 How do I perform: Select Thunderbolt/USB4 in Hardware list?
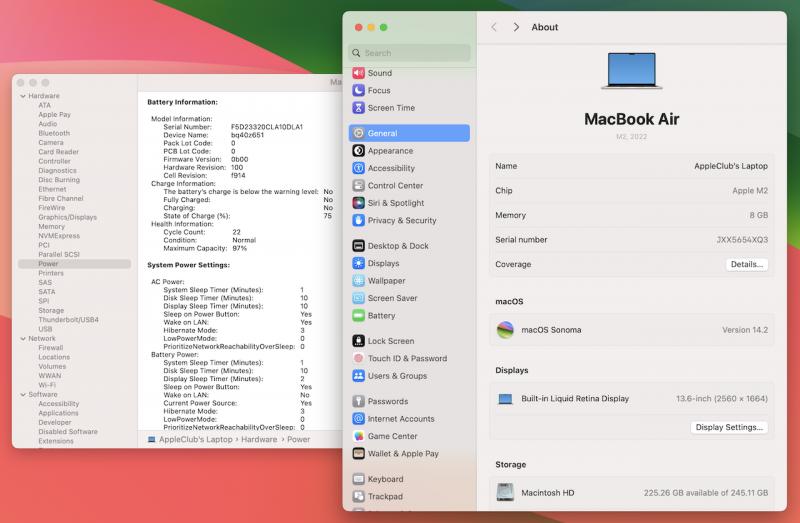click(68, 319)
